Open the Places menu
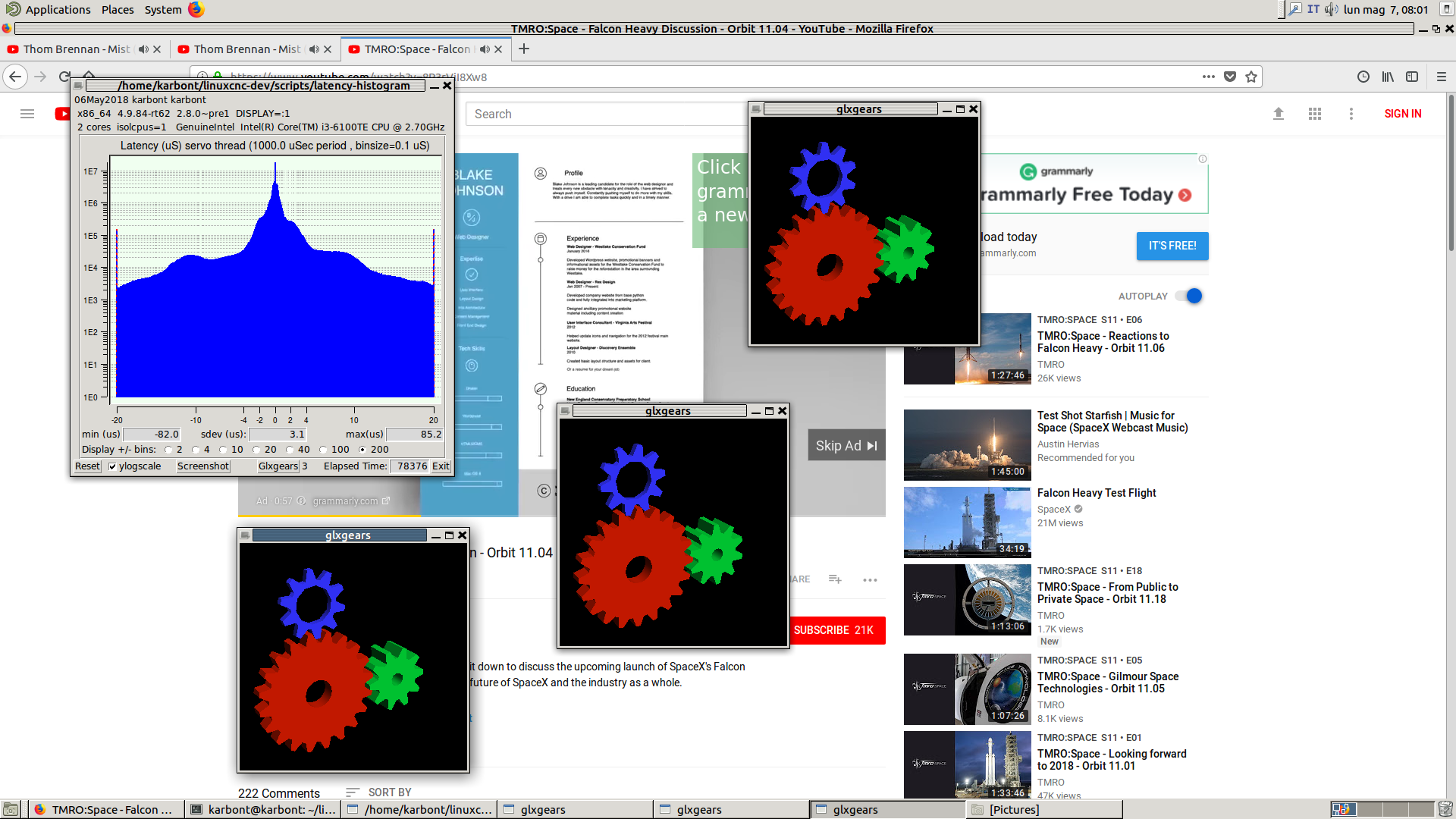1456x819 pixels. (x=118, y=9)
